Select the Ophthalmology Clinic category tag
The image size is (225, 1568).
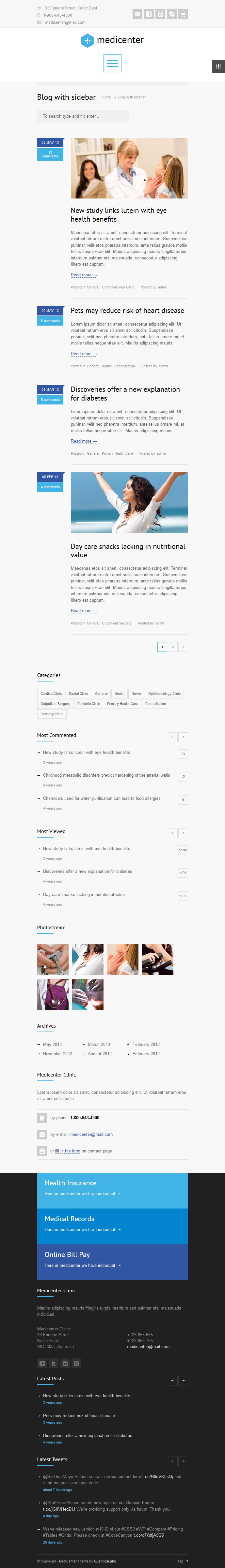165,693
